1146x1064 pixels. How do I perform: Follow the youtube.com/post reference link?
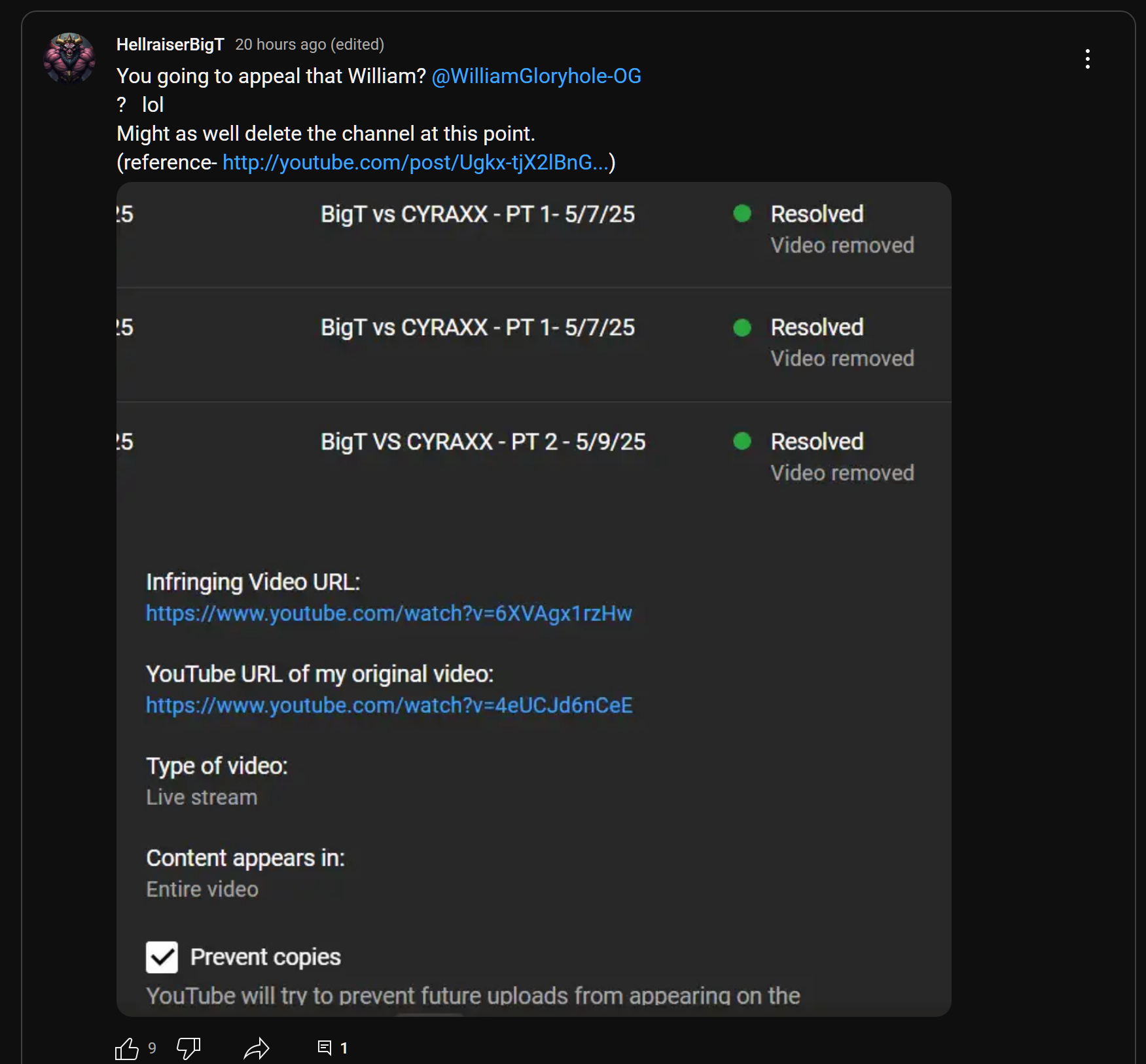pos(415,162)
